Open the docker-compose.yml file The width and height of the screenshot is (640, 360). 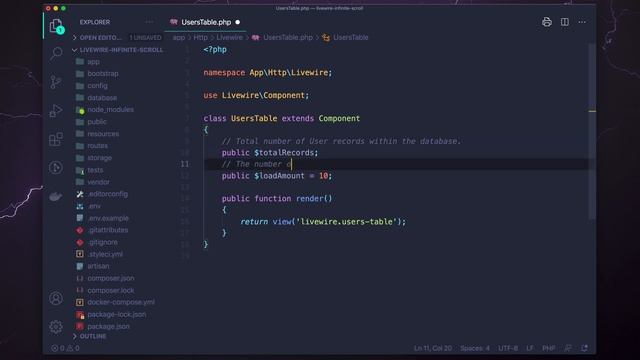tap(121, 302)
